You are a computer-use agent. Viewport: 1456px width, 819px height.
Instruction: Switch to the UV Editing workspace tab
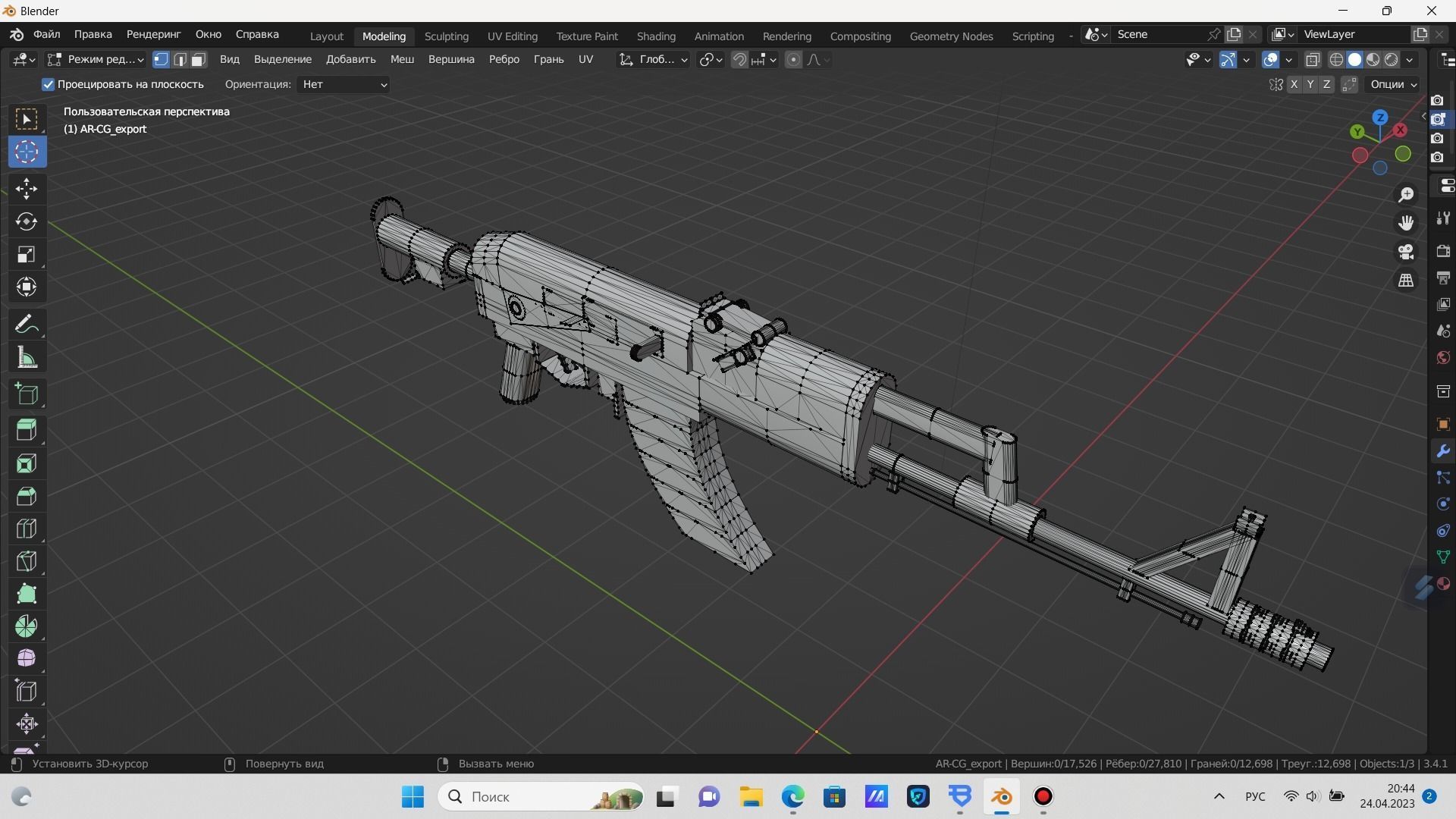pos(512,36)
